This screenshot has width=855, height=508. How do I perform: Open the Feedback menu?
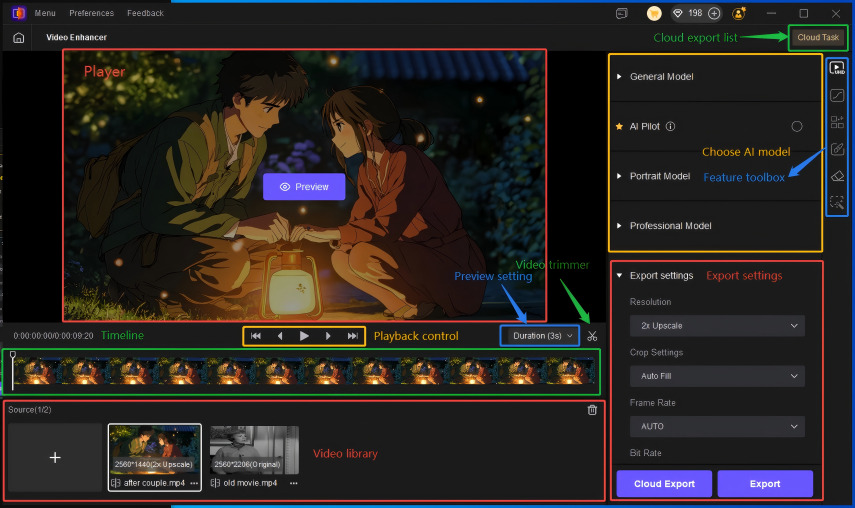(145, 13)
